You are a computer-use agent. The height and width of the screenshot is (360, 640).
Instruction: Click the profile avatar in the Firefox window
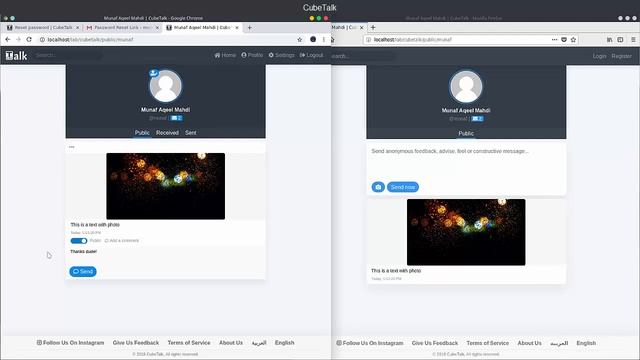click(466, 87)
